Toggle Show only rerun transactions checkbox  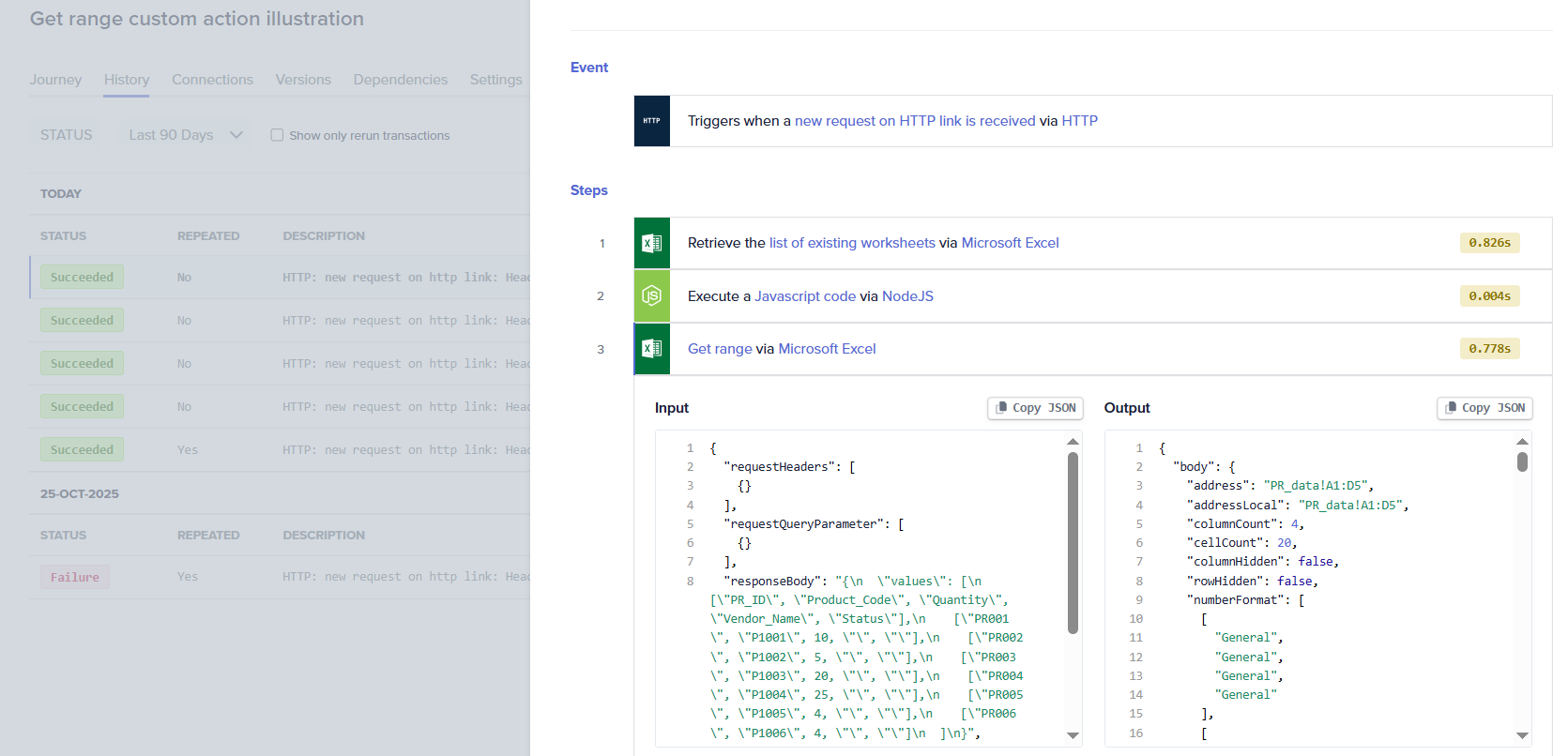(277, 135)
